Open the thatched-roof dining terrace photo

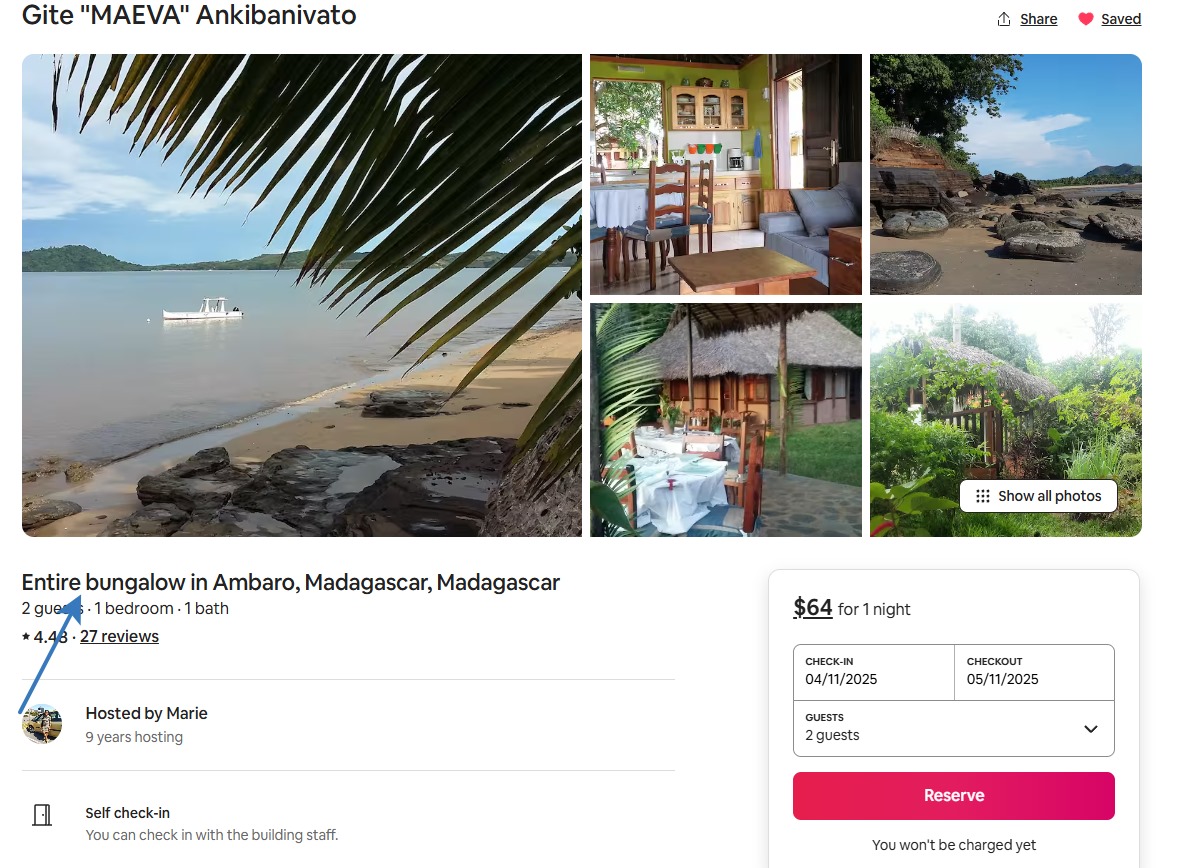[725, 420]
